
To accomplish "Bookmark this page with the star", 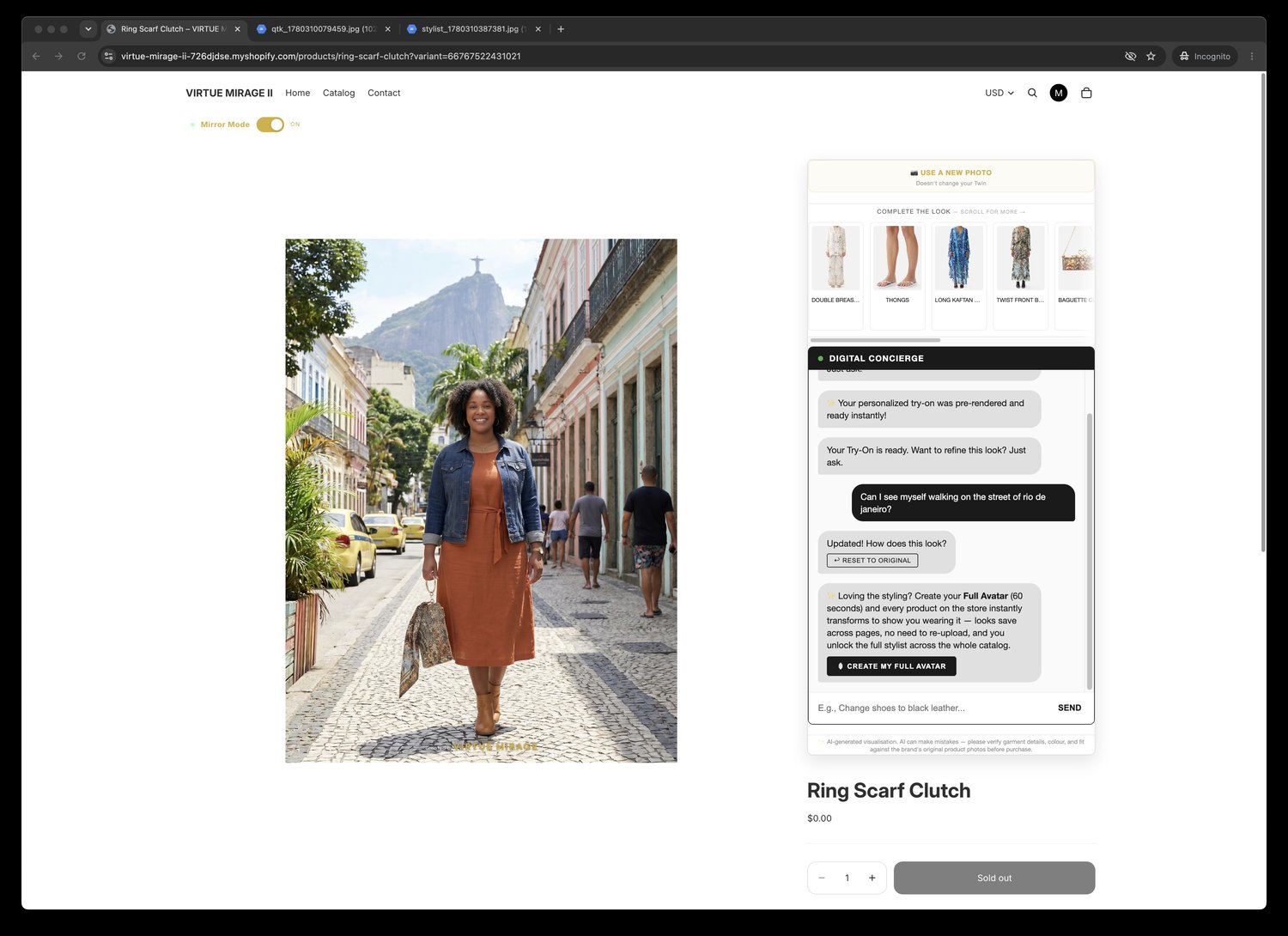I will [x=1151, y=56].
